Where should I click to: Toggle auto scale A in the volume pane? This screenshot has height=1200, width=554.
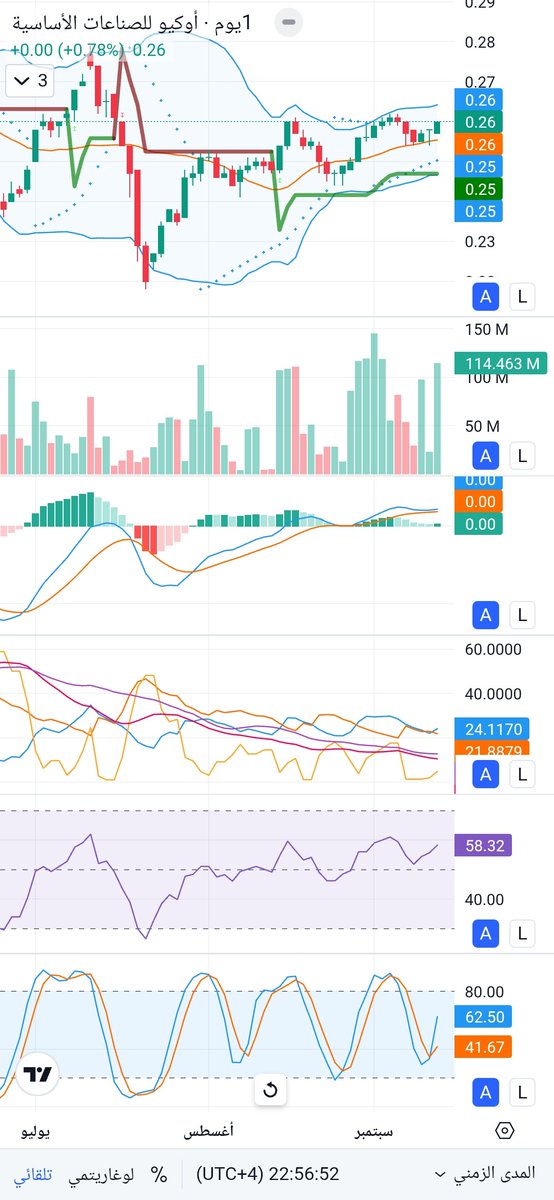pyautogui.click(x=486, y=456)
